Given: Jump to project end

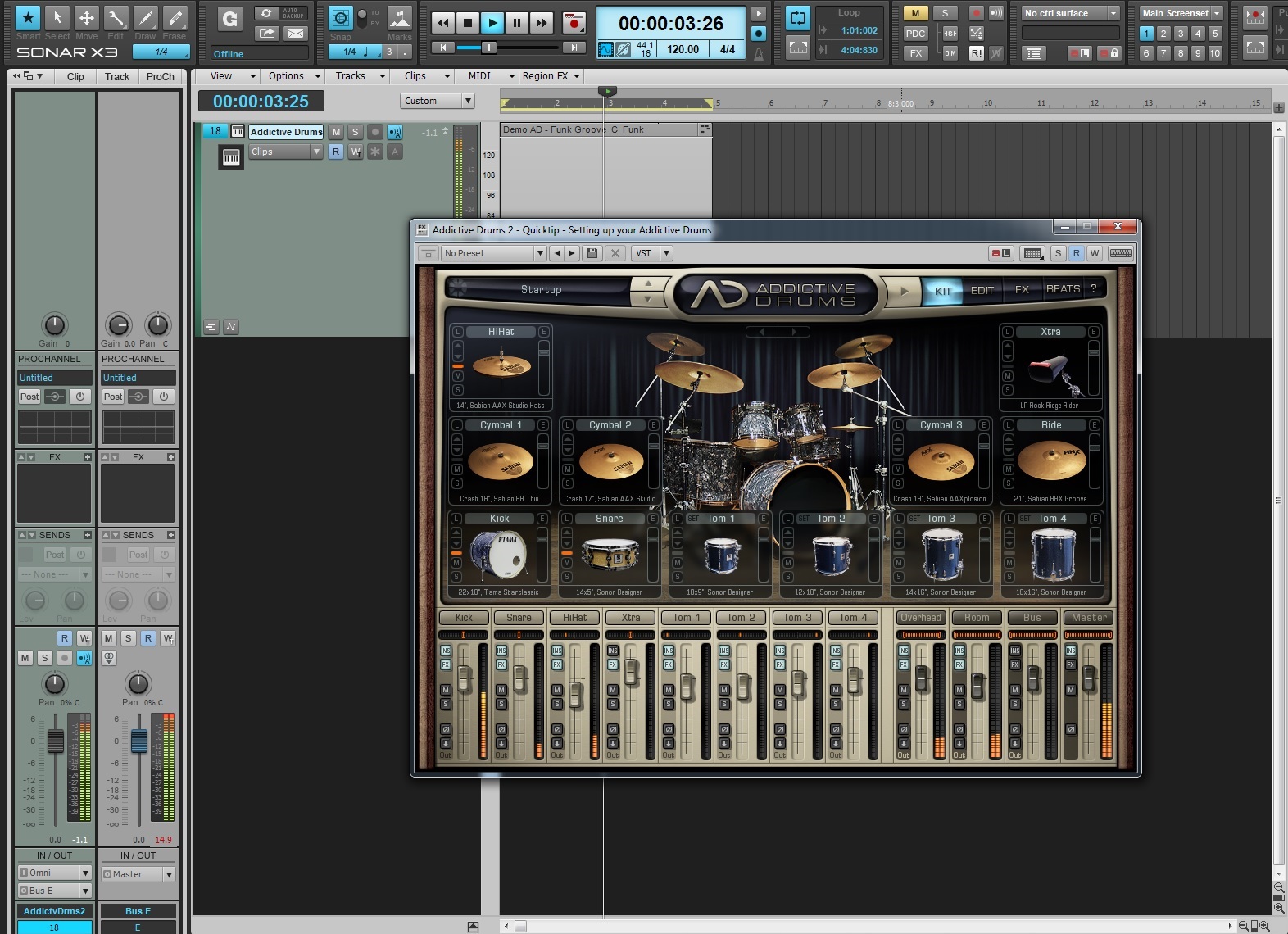Looking at the screenshot, I should point(574,48).
